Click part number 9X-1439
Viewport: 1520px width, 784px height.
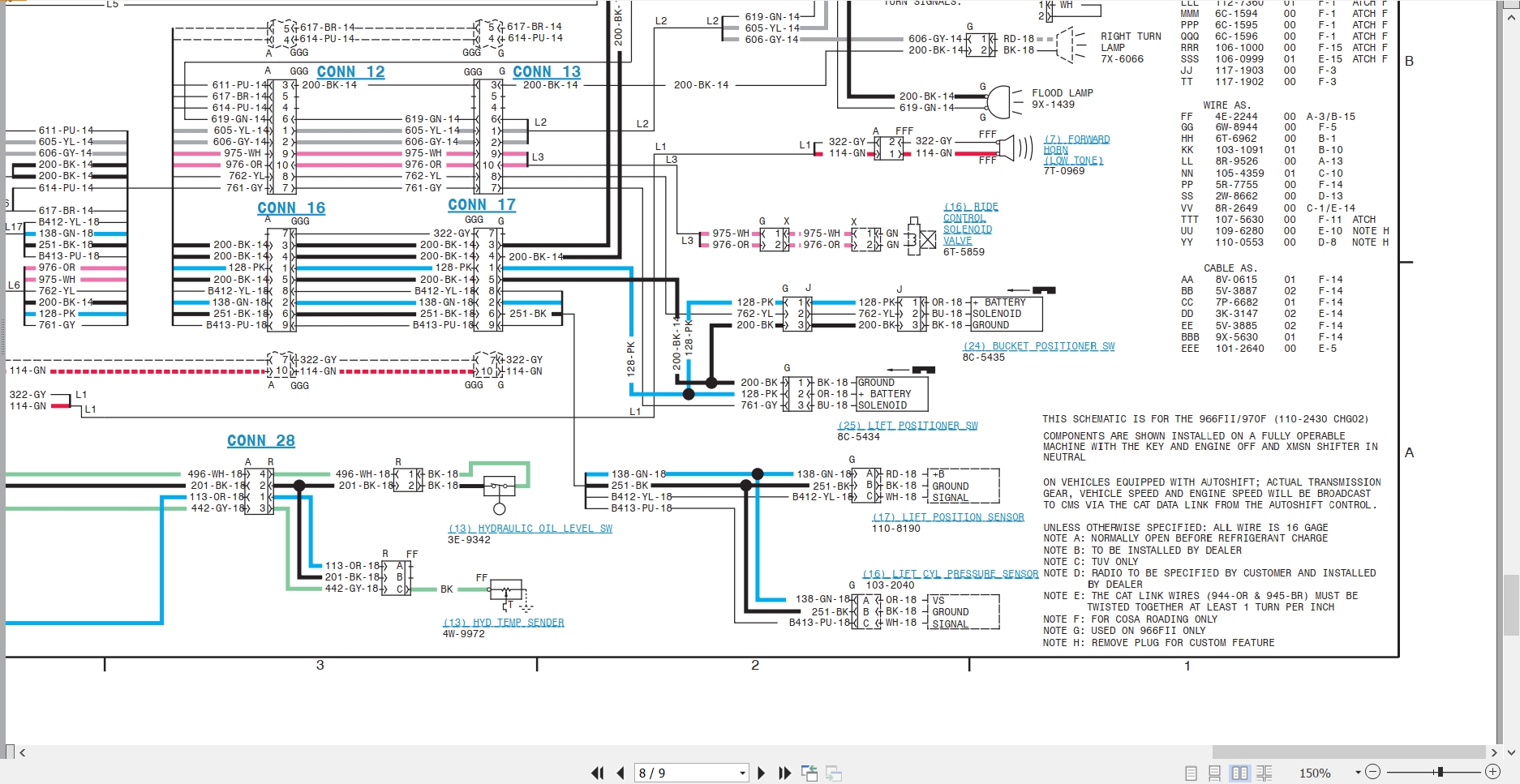[1053, 105]
